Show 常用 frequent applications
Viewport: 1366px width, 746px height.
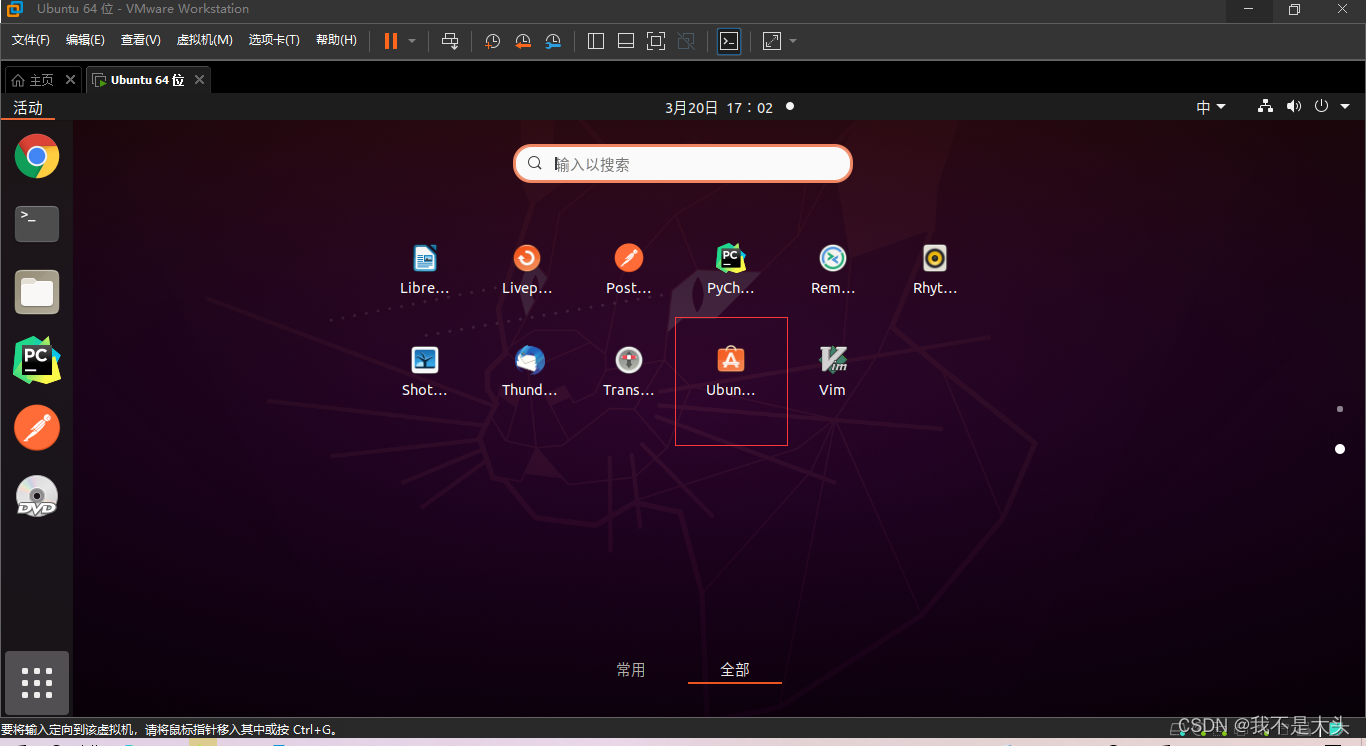(x=631, y=670)
